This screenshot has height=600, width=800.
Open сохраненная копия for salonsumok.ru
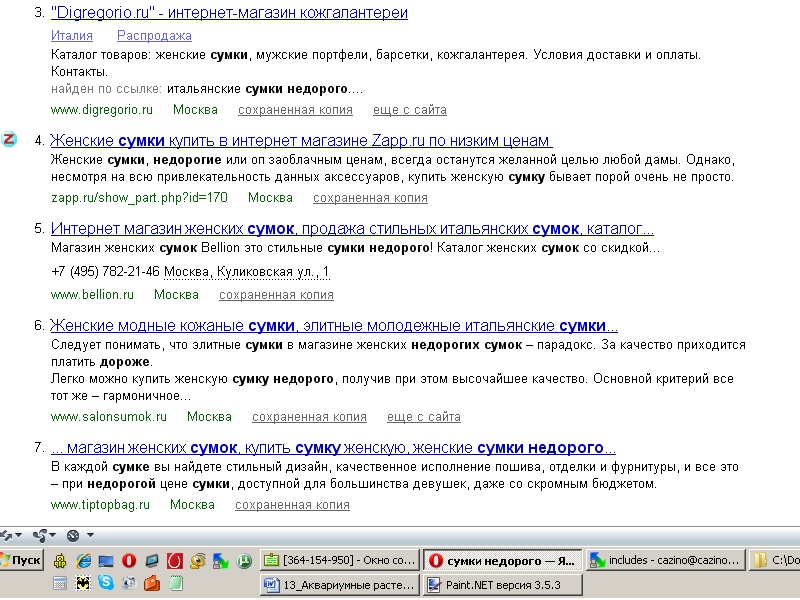309,417
